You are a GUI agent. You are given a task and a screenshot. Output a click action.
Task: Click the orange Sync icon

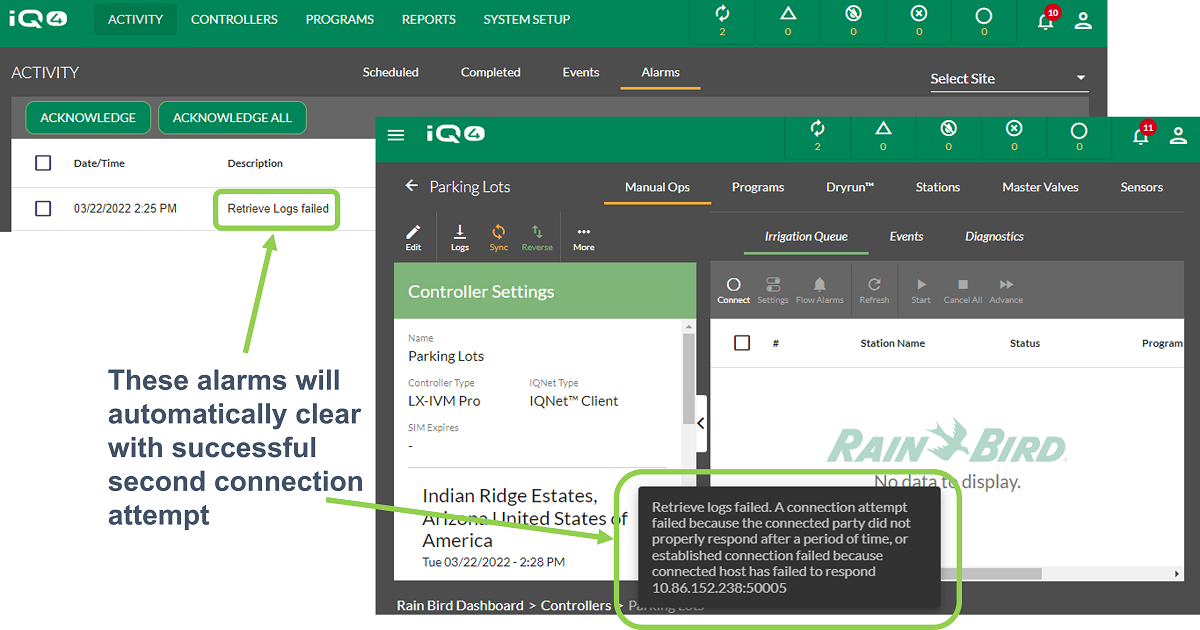click(x=498, y=237)
